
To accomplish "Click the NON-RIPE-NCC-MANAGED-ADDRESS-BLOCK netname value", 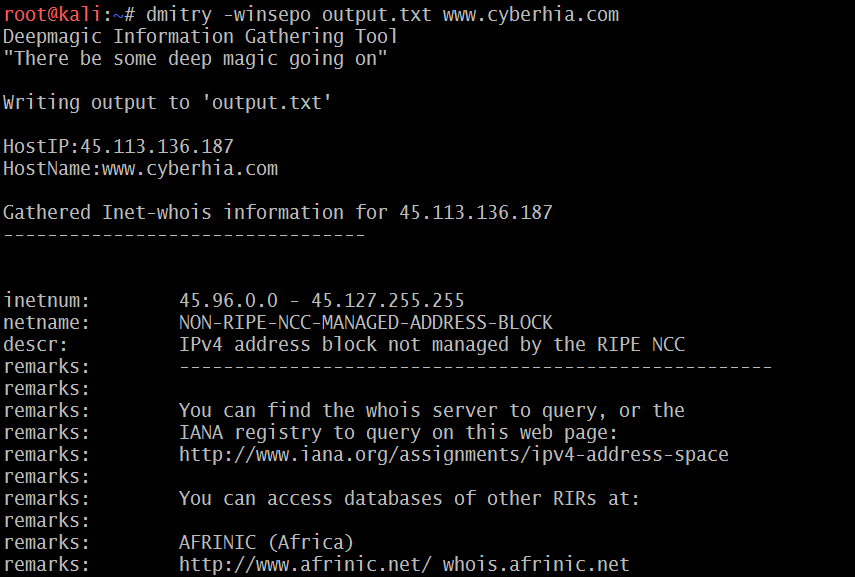I will click(x=365, y=322).
